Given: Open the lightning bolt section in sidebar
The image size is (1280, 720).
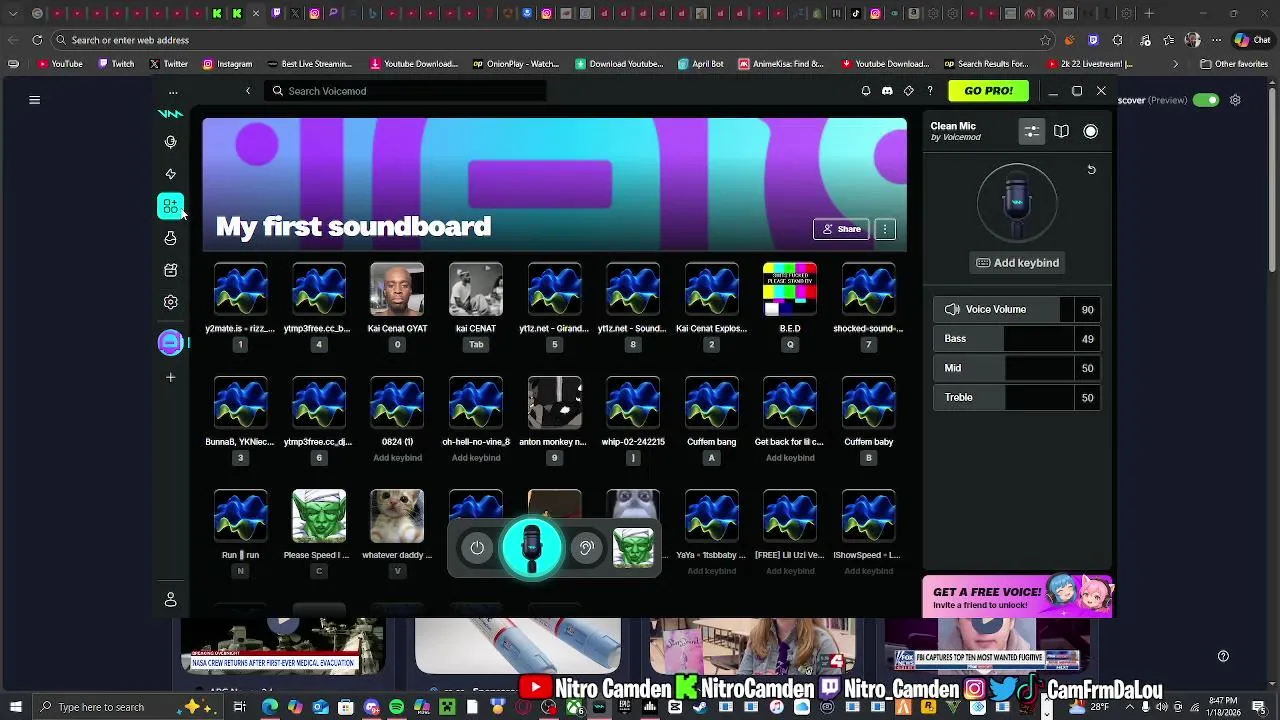Looking at the screenshot, I should pyautogui.click(x=171, y=174).
